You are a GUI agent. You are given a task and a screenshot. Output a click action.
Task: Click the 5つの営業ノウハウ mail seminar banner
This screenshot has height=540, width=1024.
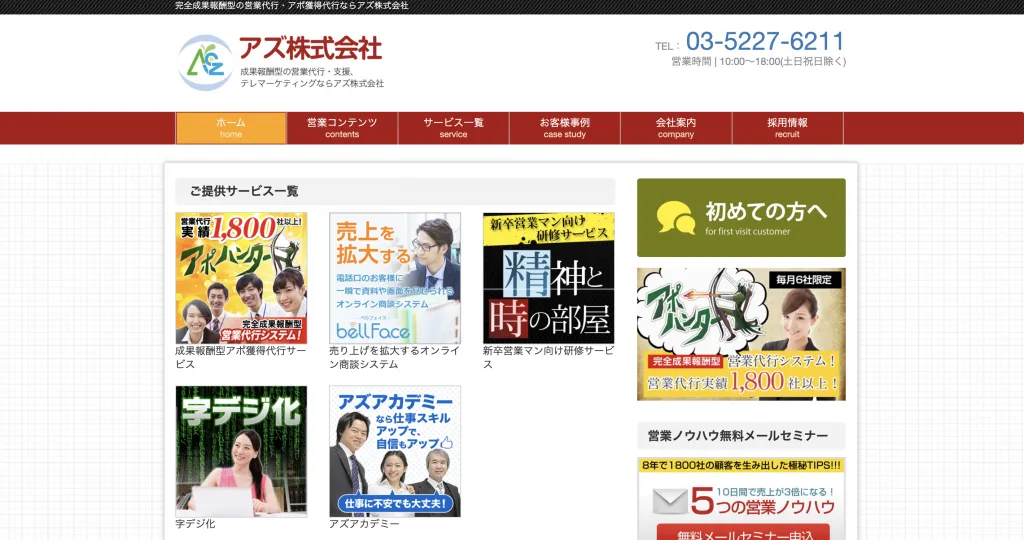tap(741, 499)
